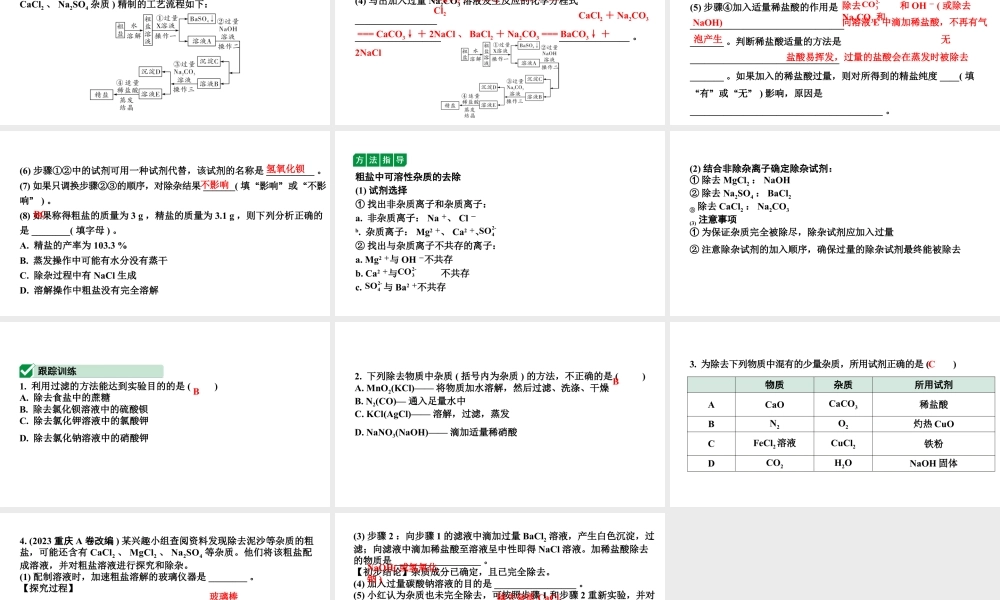Viewport: 1000px width, 600px height.
Task: Select the 所用试剂 column header
Action: tap(932, 384)
